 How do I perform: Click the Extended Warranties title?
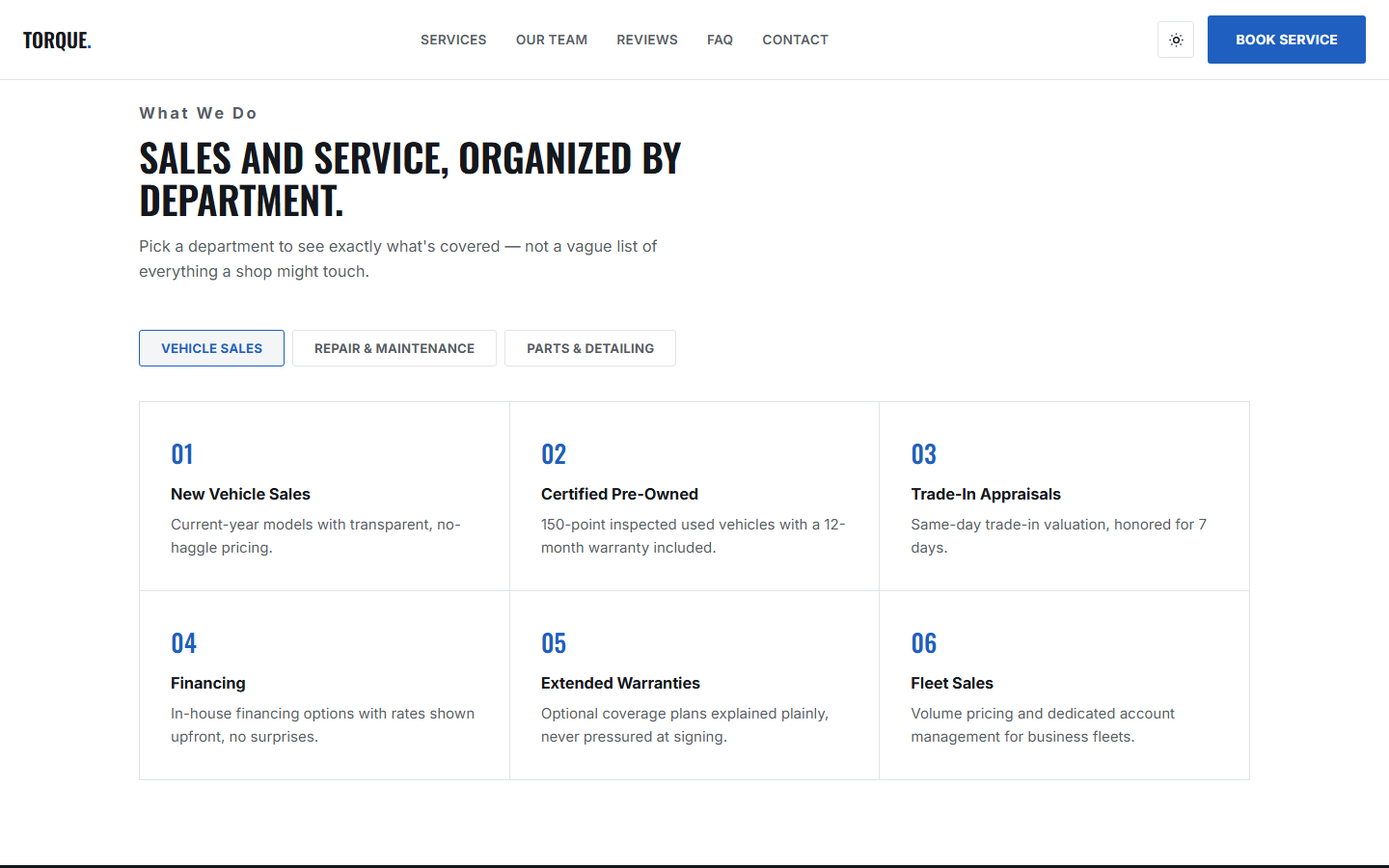point(620,683)
